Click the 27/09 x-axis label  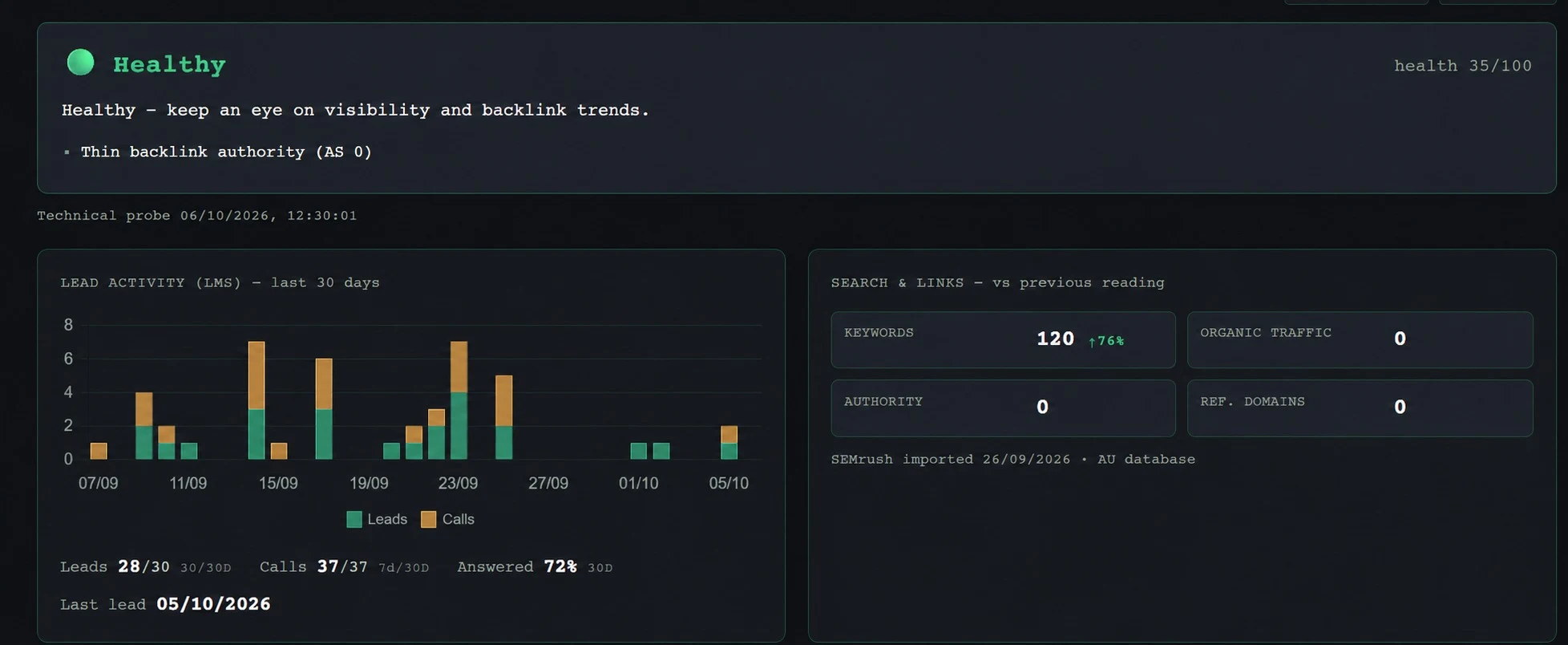[548, 483]
